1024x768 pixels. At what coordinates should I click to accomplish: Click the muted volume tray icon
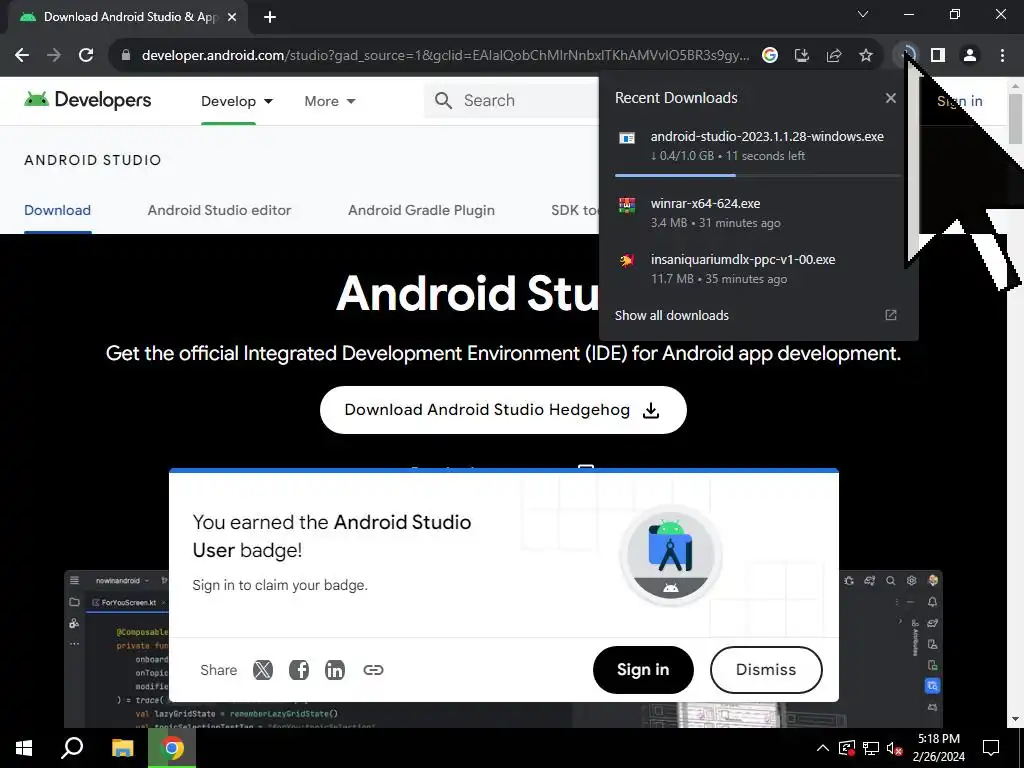[894, 748]
